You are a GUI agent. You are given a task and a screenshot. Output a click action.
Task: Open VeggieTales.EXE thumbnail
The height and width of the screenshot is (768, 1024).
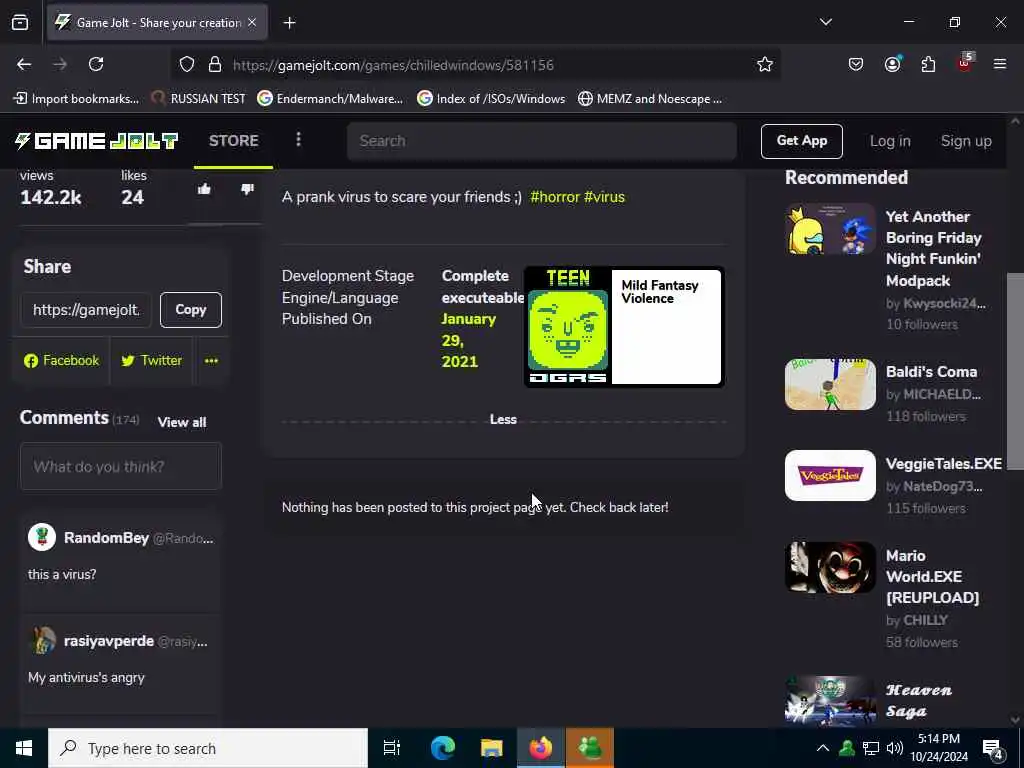tap(830, 475)
